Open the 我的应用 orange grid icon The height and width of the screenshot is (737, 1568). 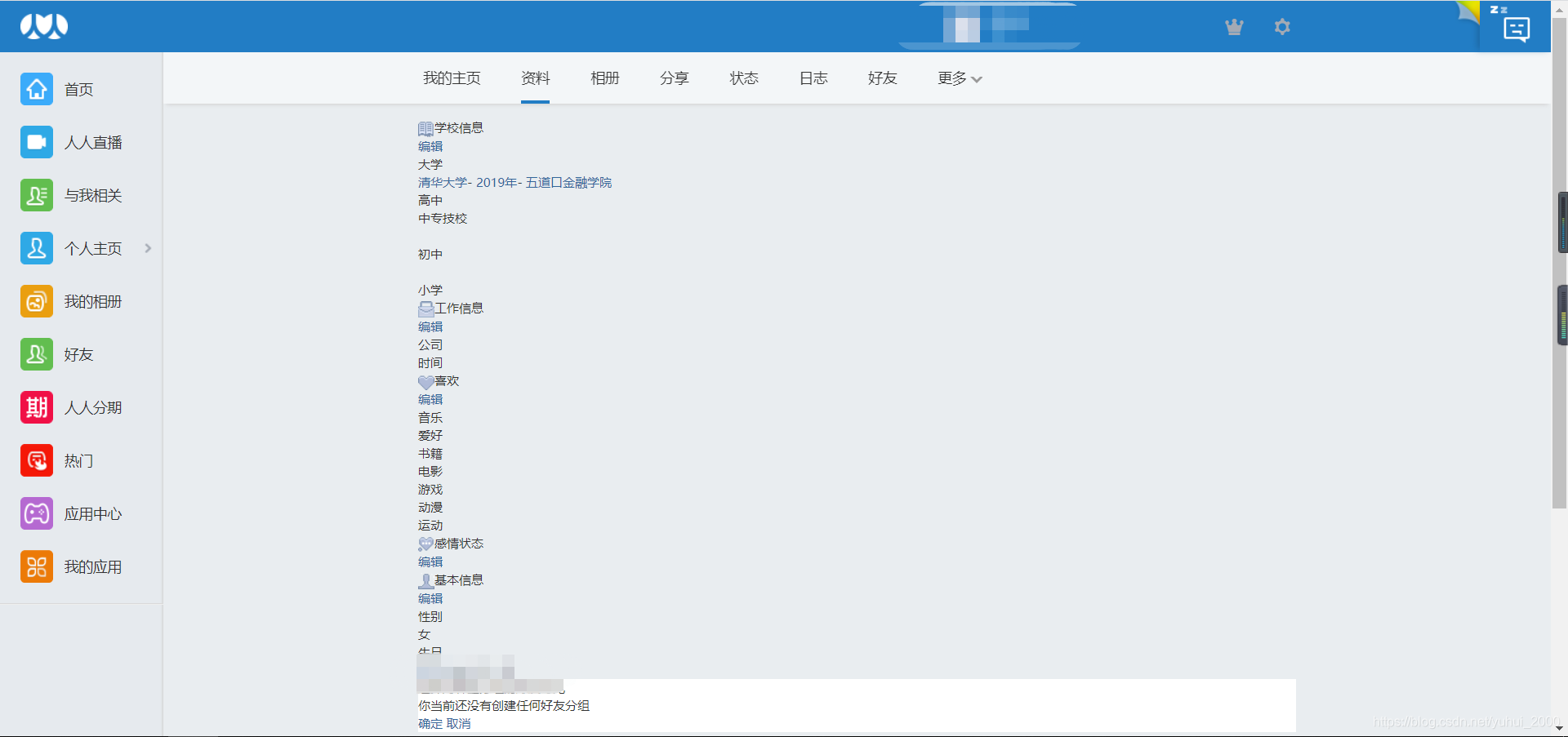click(x=37, y=566)
